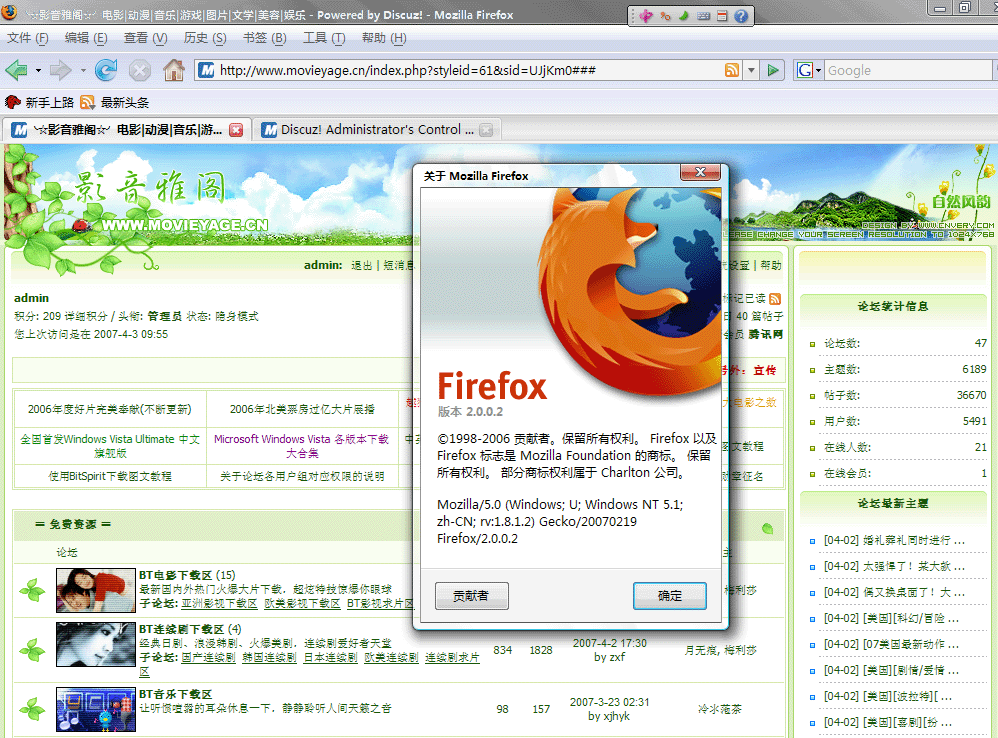This screenshot has height=738, width=998.
Task: Open the 最新头条 live bookmark feed
Action: tap(115, 102)
